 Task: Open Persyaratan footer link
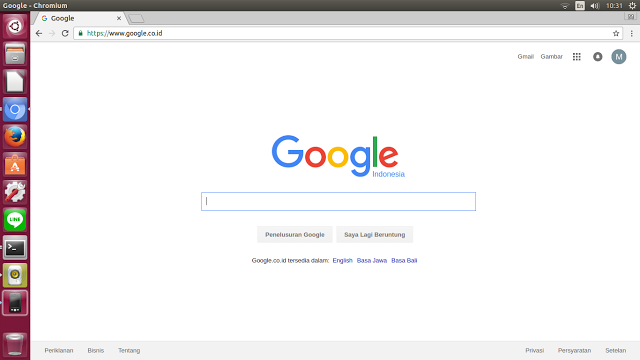tap(574, 351)
